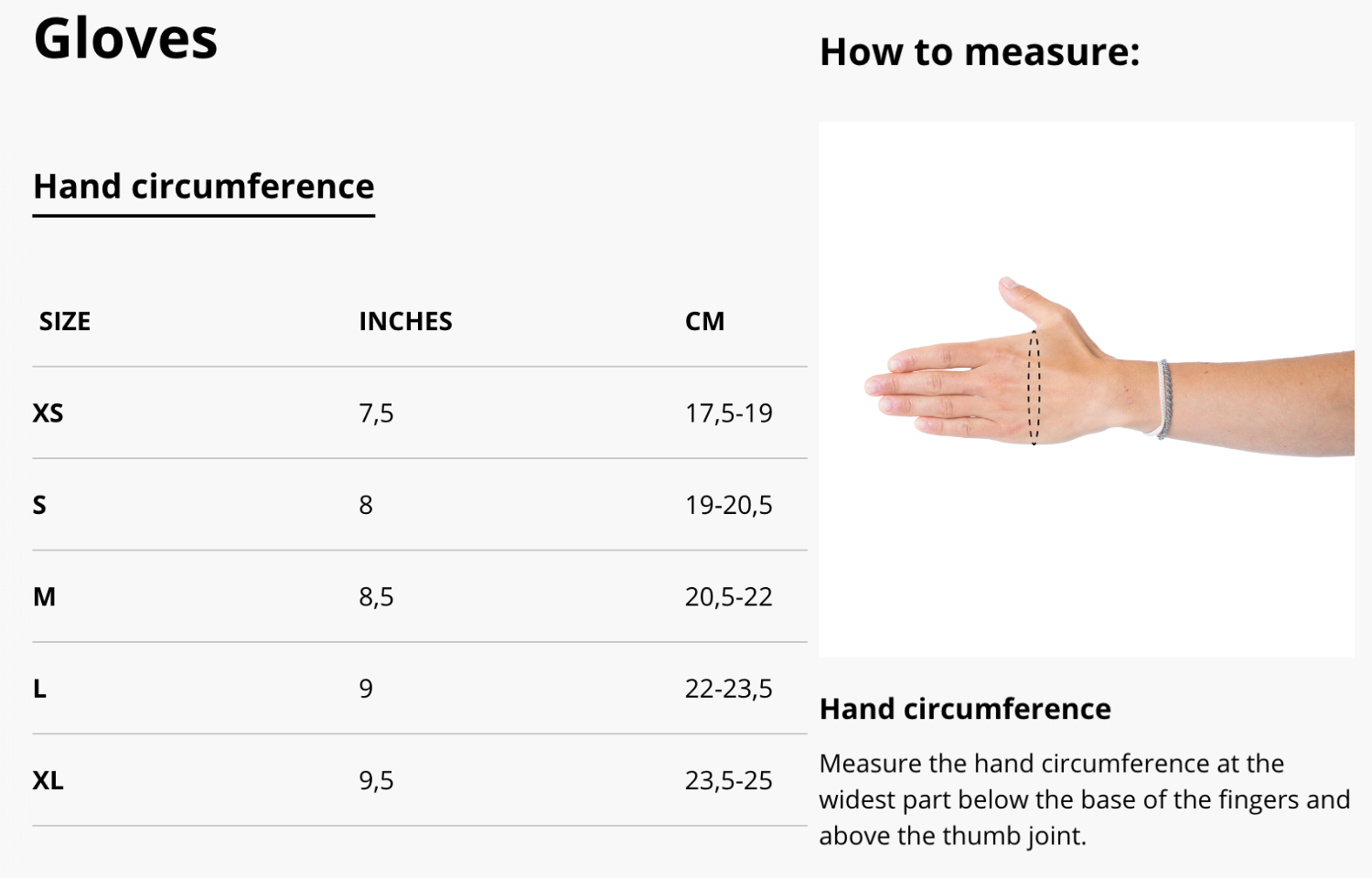The height and width of the screenshot is (878, 1372).
Task: Click the 20,5-22 cm value
Action: coord(728,597)
